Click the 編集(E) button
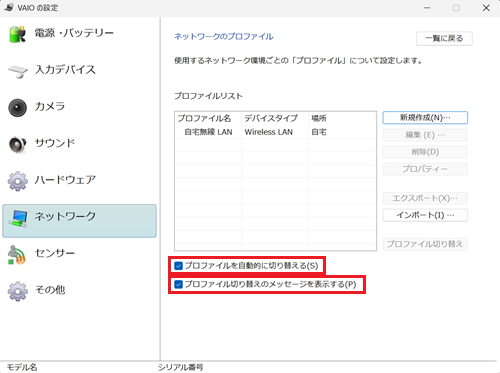The width and height of the screenshot is (500, 373). pos(425,135)
